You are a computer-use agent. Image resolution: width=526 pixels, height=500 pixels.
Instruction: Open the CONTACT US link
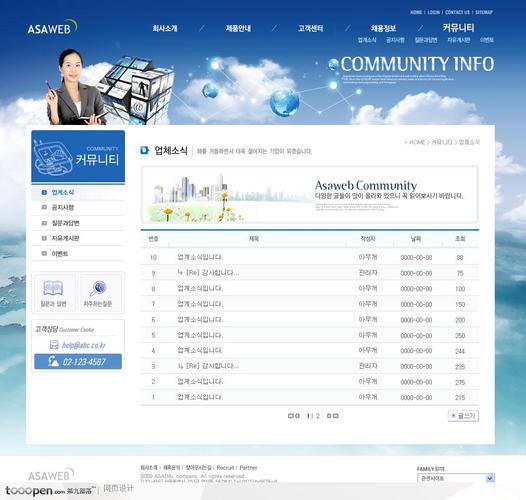pyautogui.click(x=458, y=12)
